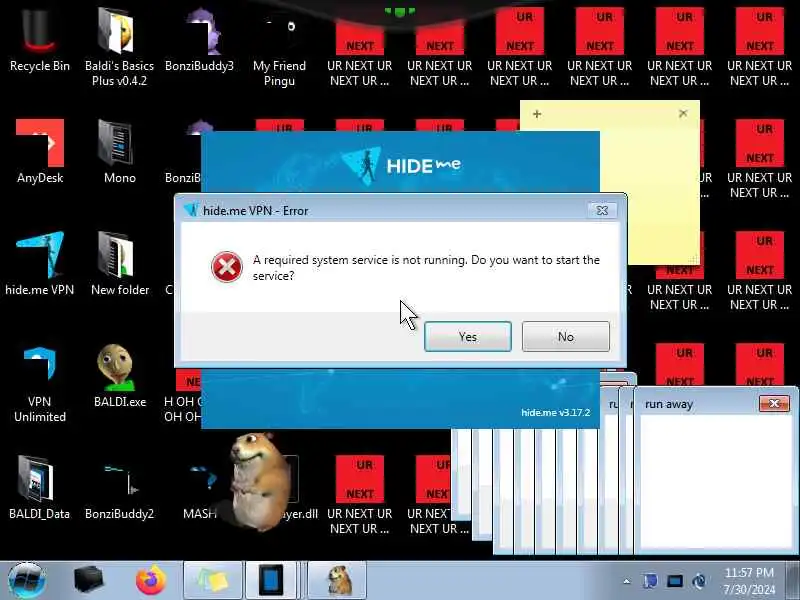Open the Mono folder icon
Viewport: 800px width, 600px height.
(119, 152)
